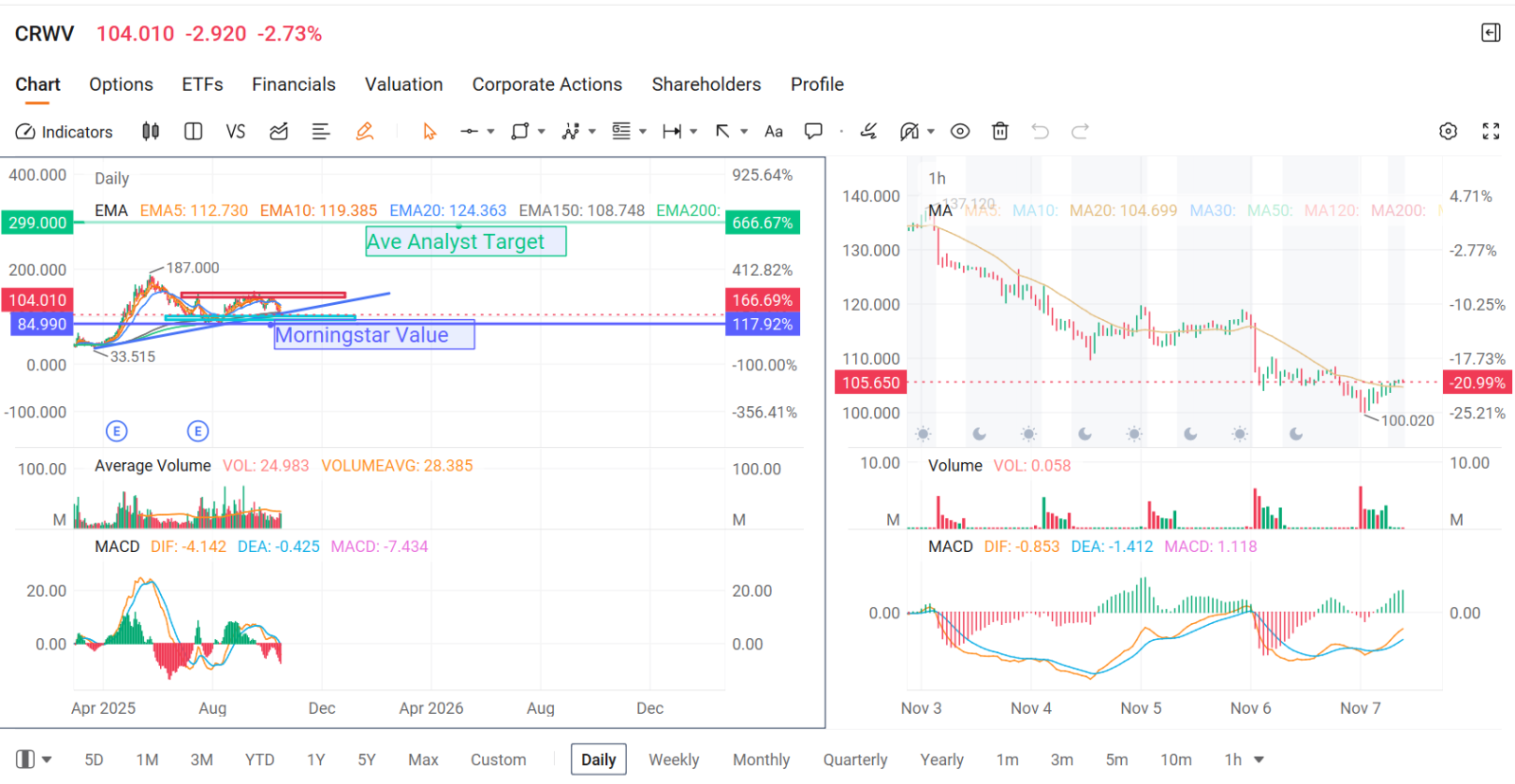The image size is (1515, 784).
Task: Toggle drawings visibility eye icon
Action: pyautogui.click(x=960, y=132)
